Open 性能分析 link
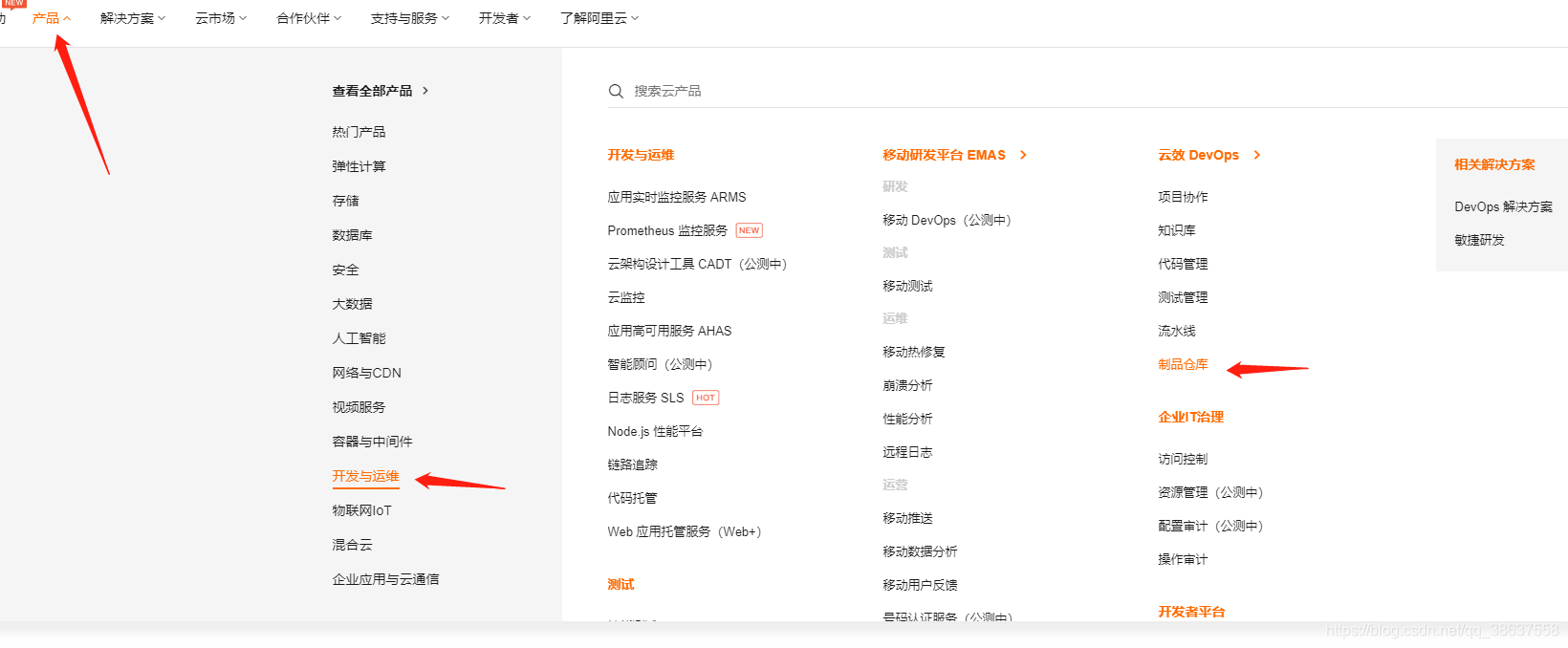1568x648 pixels. 907,419
